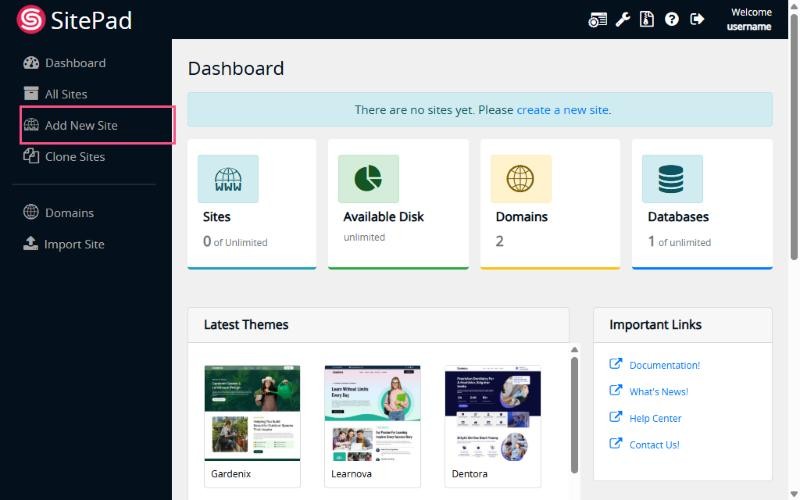Click the Clone Sites copy icon
The width and height of the screenshot is (800, 500).
click(x=31, y=156)
